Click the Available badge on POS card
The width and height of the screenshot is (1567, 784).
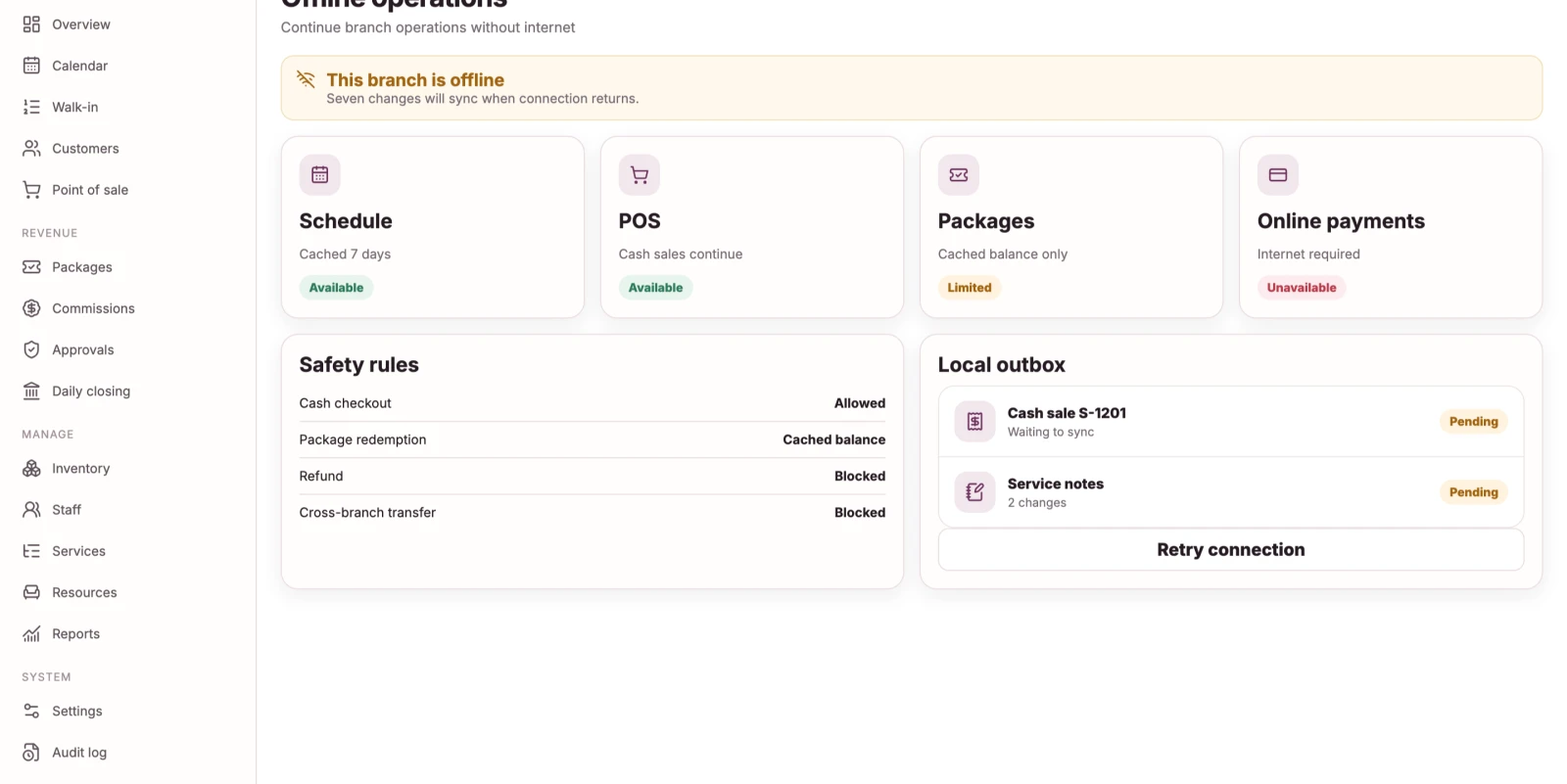click(655, 288)
